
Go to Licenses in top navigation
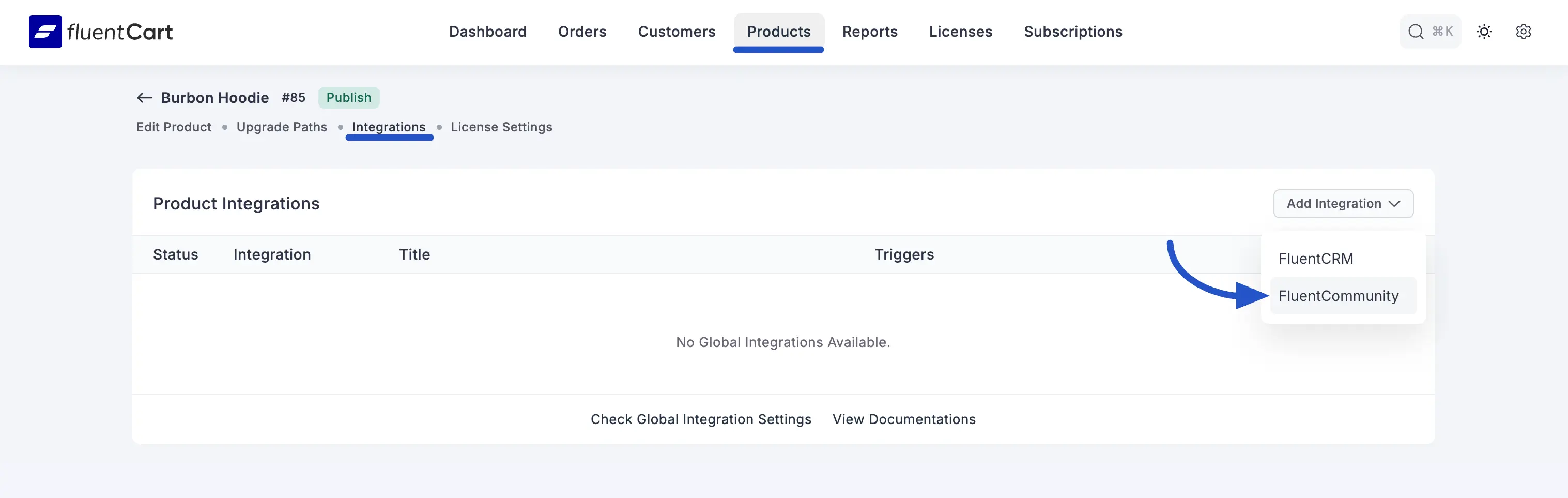point(960,32)
